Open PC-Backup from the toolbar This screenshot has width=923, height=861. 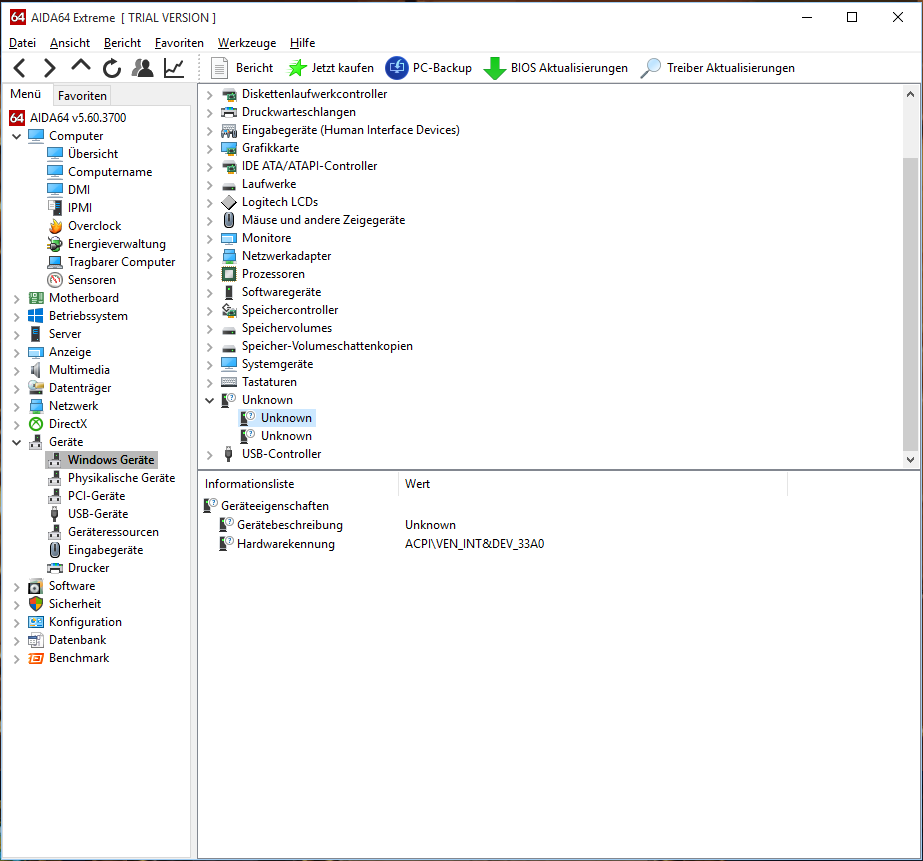[429, 68]
